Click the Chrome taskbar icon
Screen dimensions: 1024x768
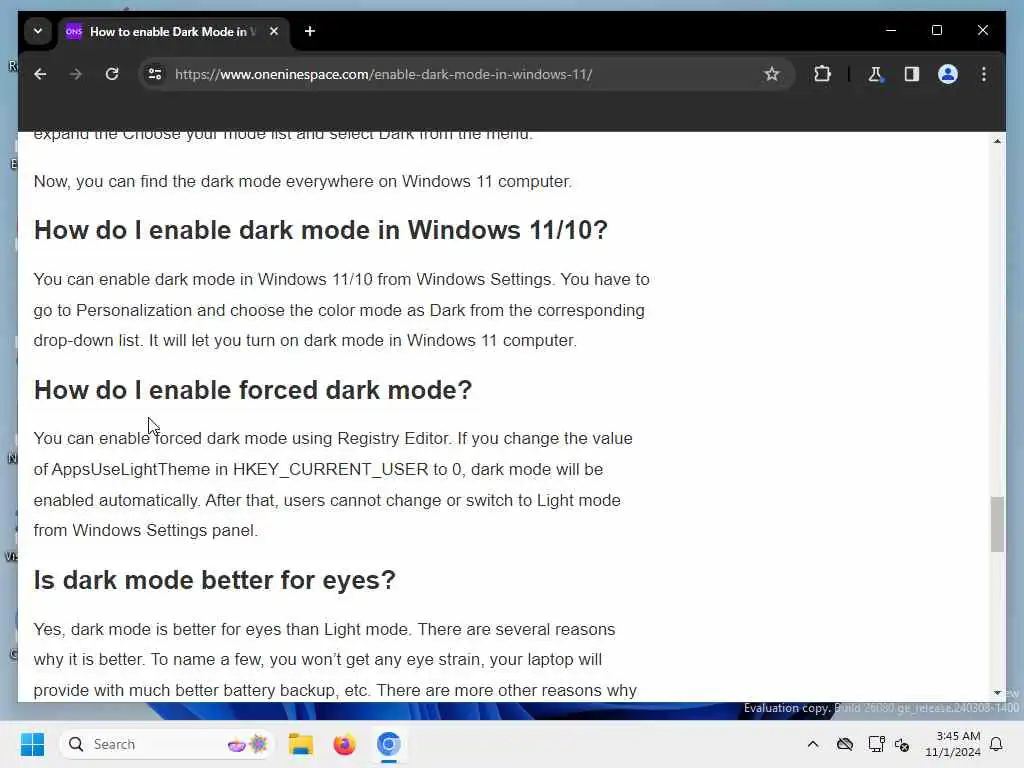coord(388,744)
